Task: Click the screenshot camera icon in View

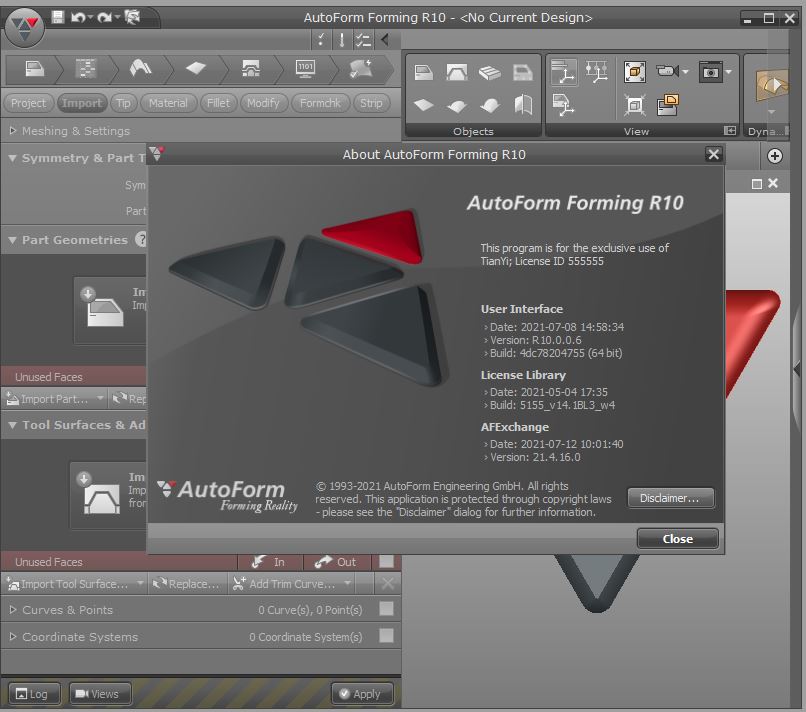Action: [x=711, y=72]
